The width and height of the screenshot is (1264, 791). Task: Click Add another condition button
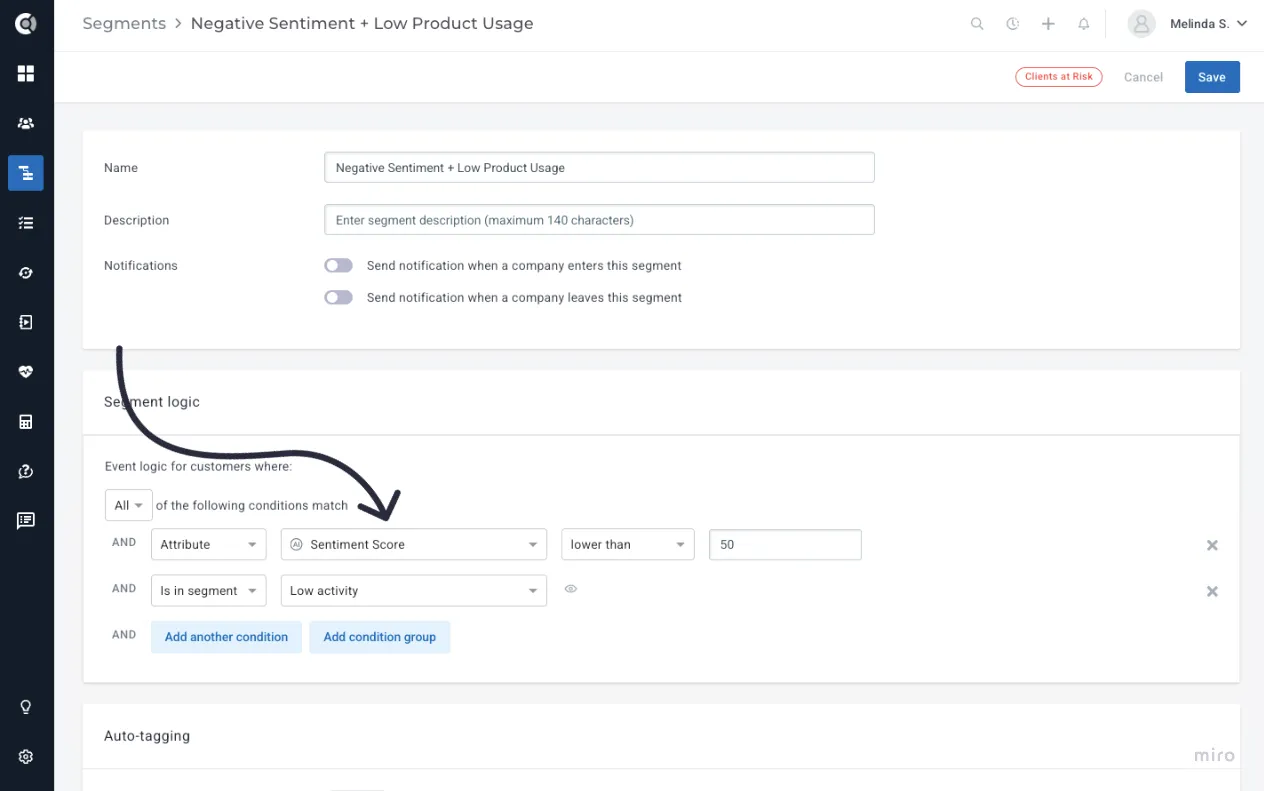pos(226,637)
